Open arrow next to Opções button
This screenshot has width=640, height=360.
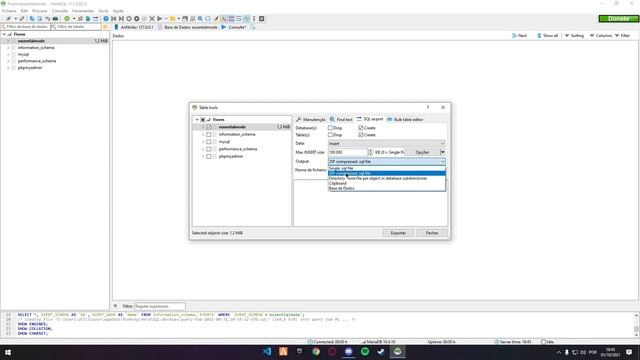(x=442, y=152)
